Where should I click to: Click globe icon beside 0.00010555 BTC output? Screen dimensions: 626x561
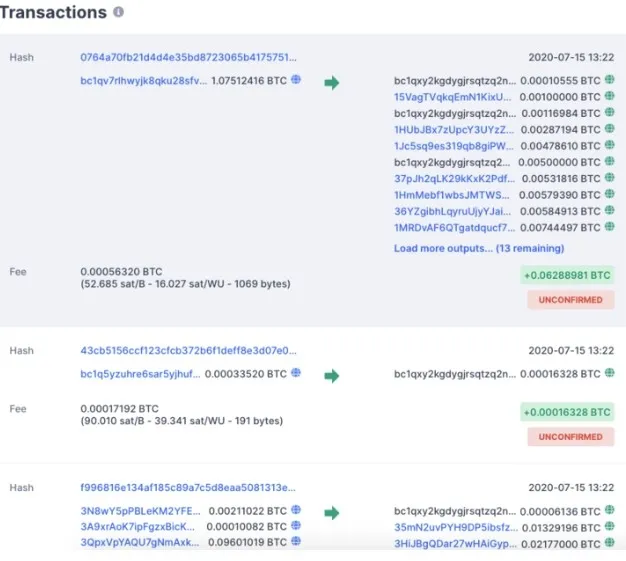(609, 80)
